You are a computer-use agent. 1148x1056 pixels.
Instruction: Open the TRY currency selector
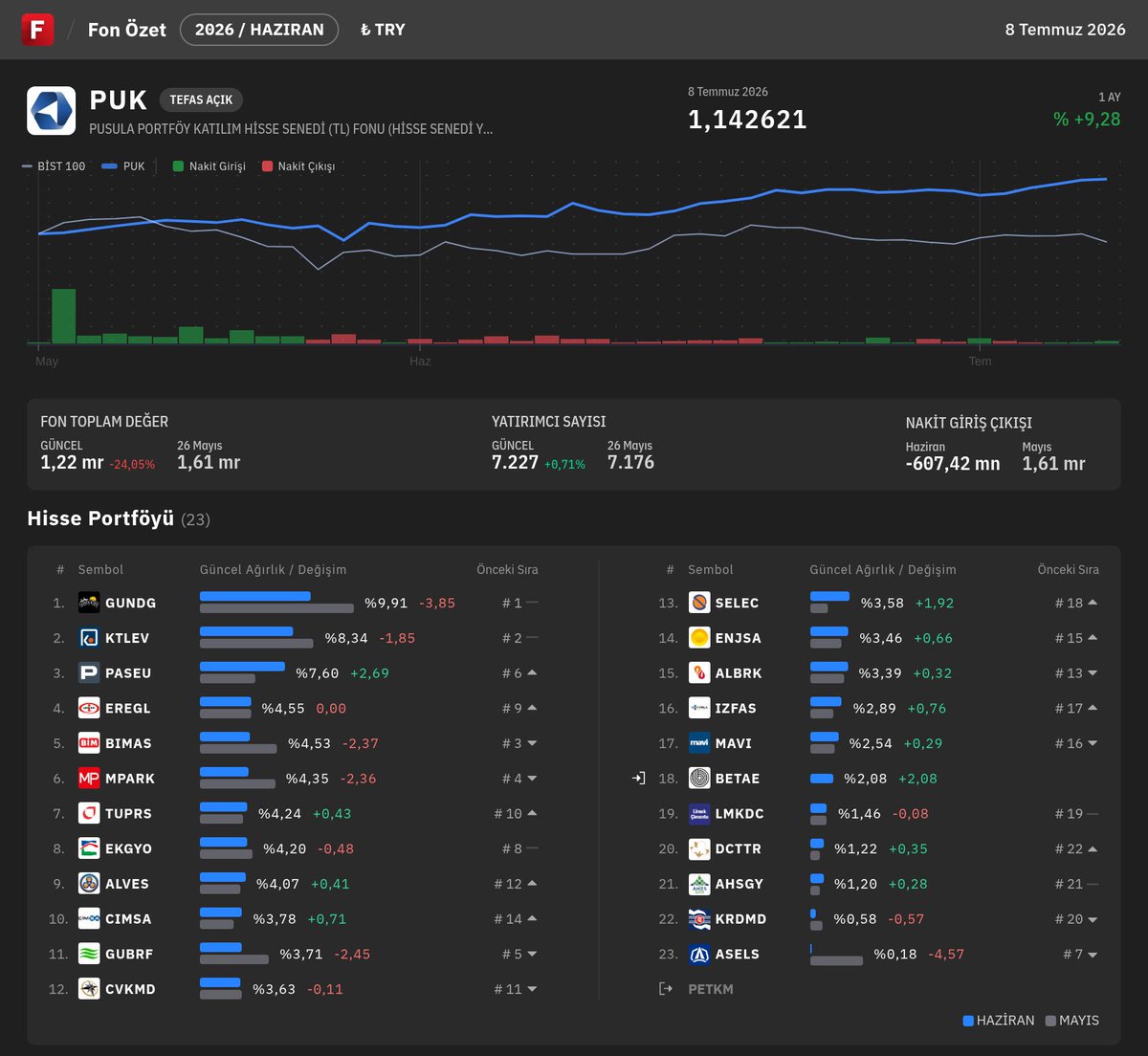[x=383, y=30]
